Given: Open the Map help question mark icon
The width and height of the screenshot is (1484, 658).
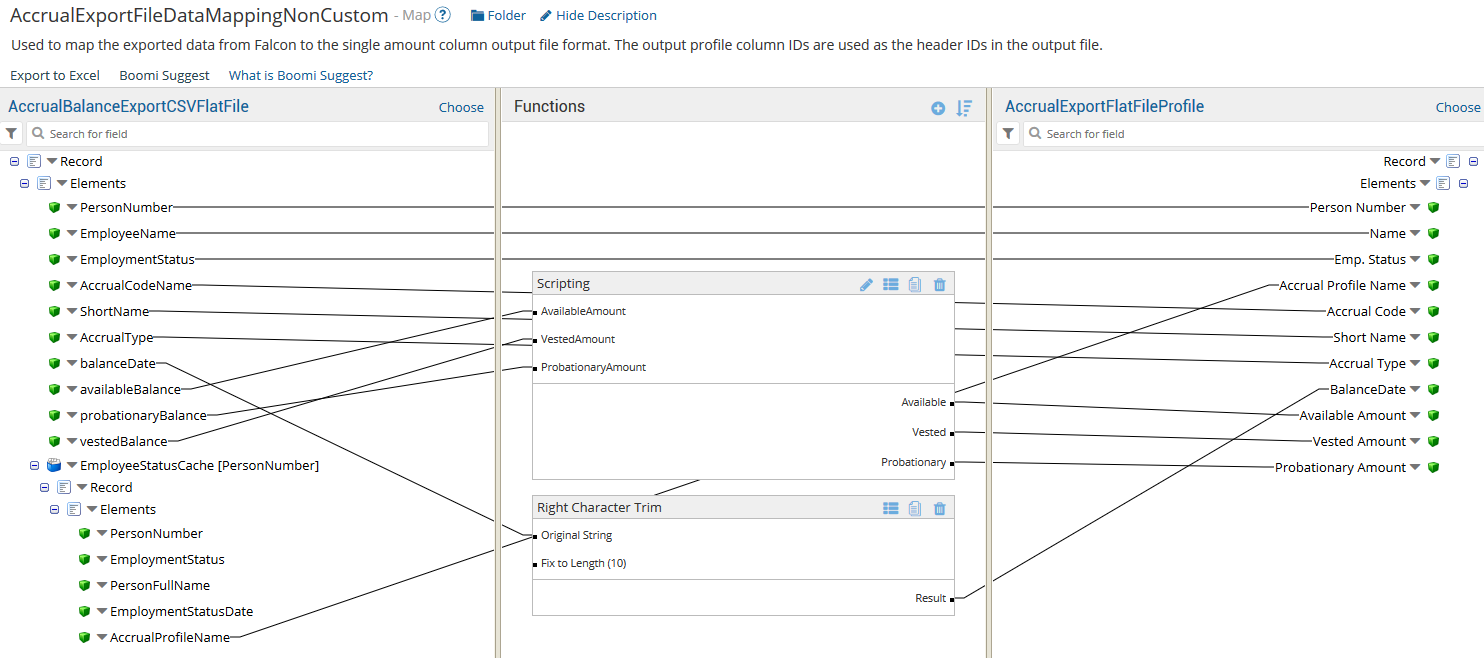Looking at the screenshot, I should point(444,15).
